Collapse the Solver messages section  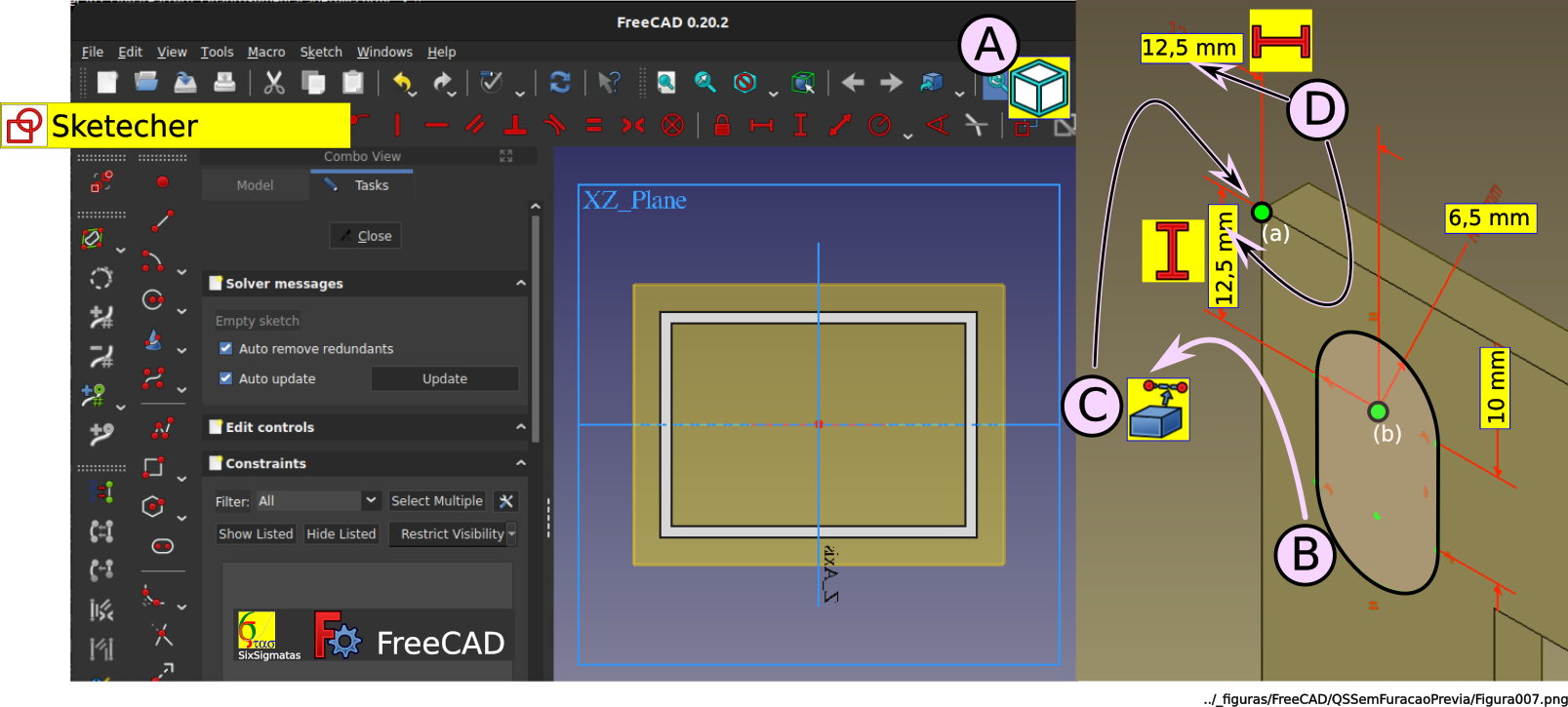pos(521,283)
